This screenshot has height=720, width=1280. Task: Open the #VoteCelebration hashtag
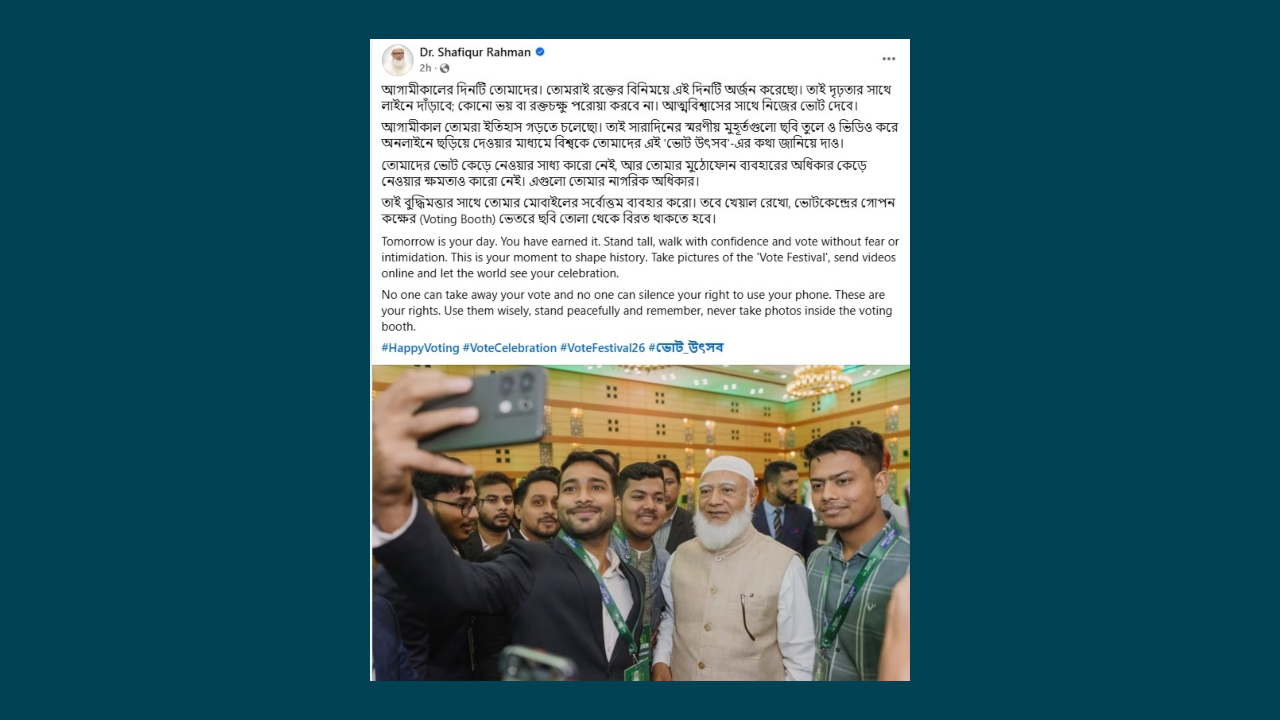(x=509, y=348)
